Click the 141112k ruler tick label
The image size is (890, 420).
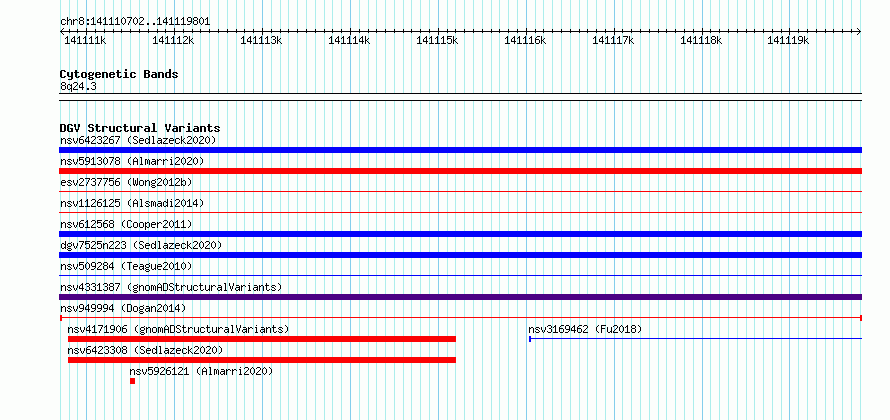pyautogui.click(x=173, y=40)
